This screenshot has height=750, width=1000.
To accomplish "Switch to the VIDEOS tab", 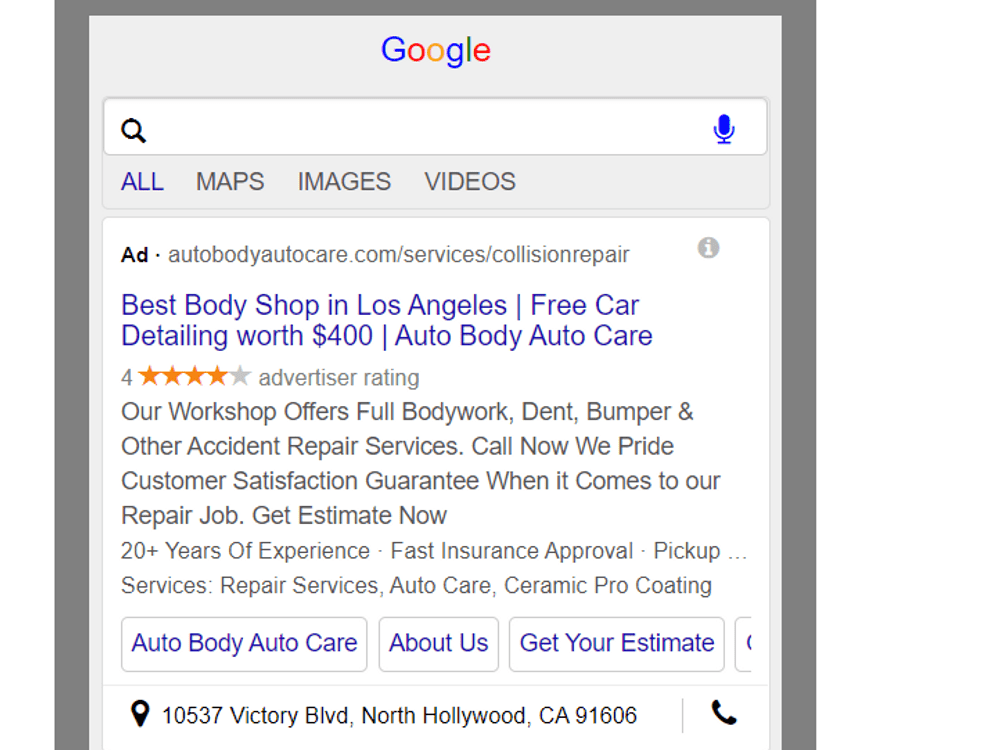I will coord(470,182).
